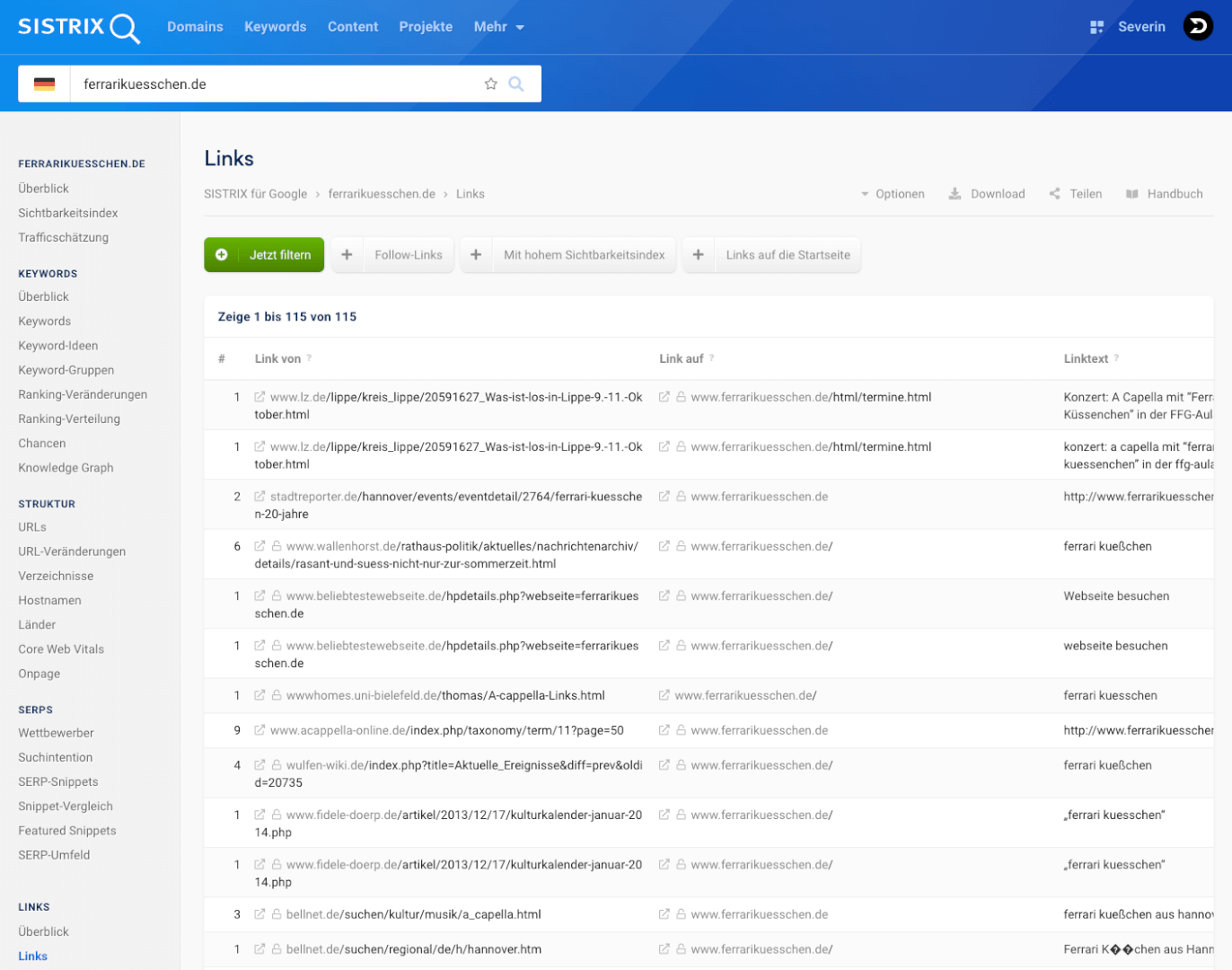
Task: Click the star favorite icon in search bar
Action: 490,84
